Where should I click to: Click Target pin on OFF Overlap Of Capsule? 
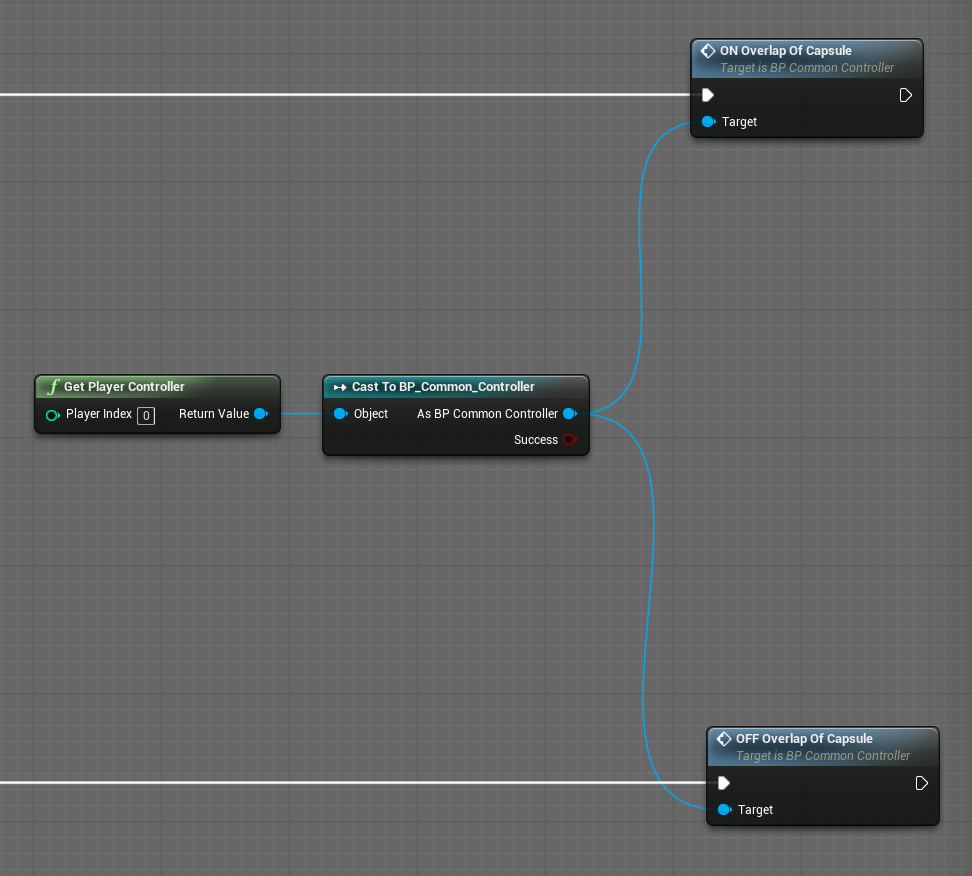pyautogui.click(x=725, y=810)
